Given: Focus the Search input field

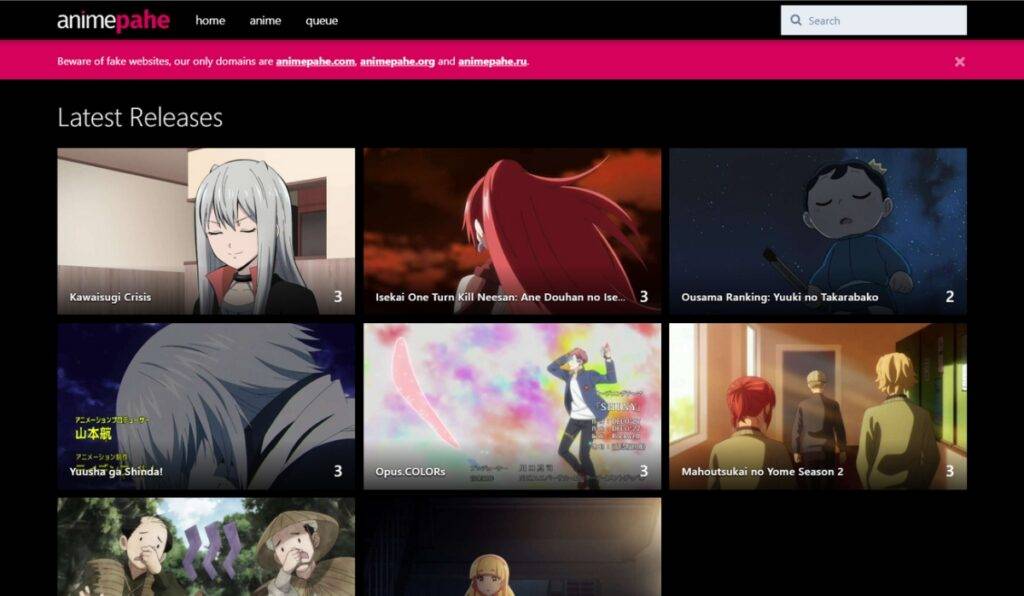Looking at the screenshot, I should click(874, 20).
